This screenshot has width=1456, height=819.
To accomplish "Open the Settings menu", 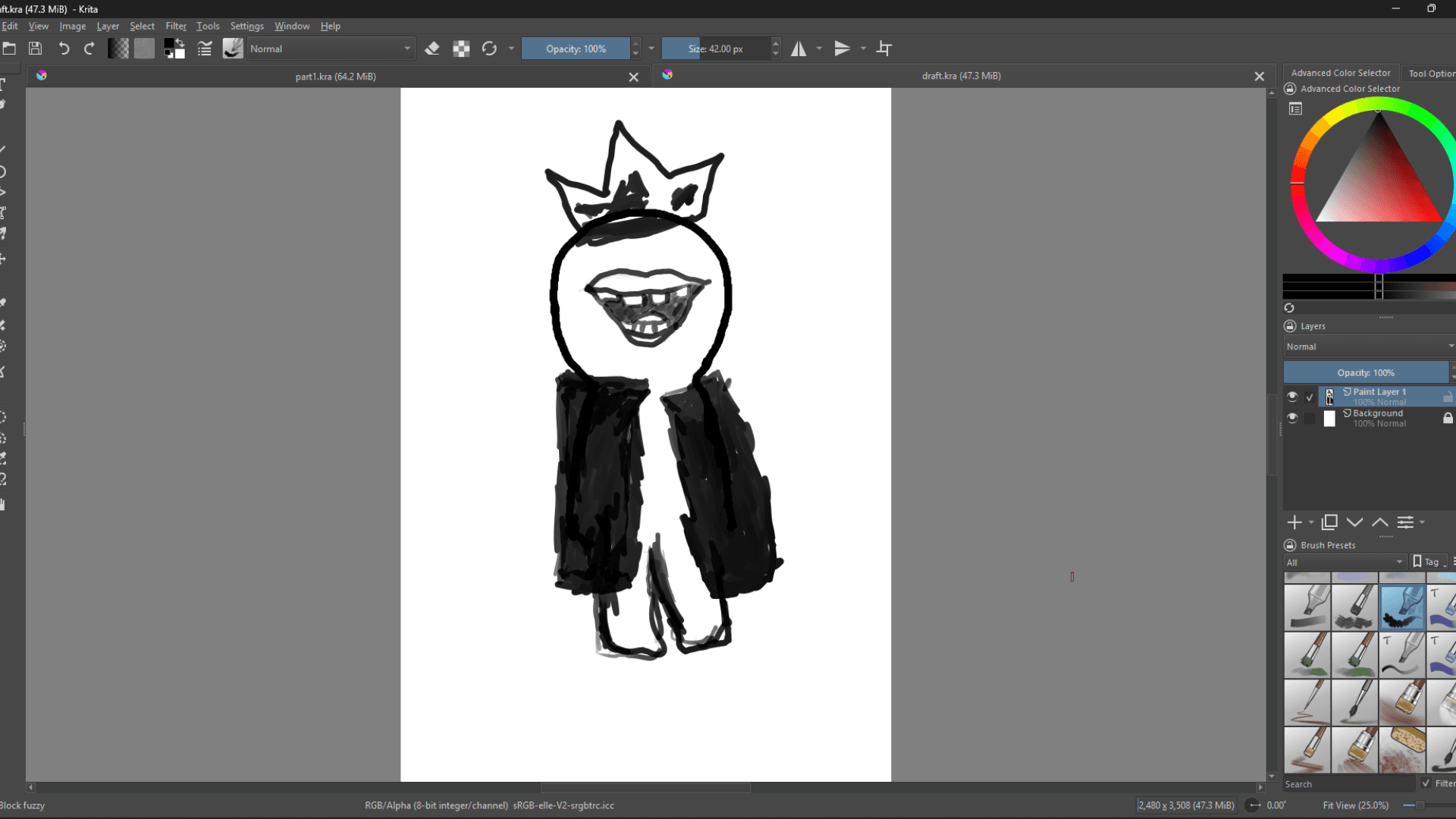I will pos(246,26).
